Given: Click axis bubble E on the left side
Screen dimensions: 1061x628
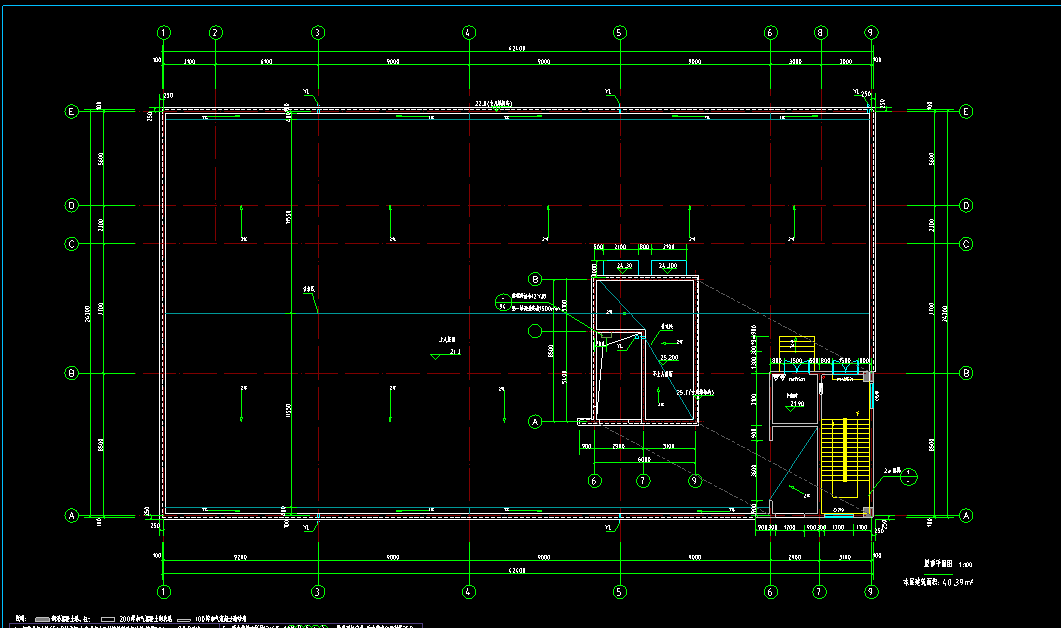Looking at the screenshot, I should 71,112.
